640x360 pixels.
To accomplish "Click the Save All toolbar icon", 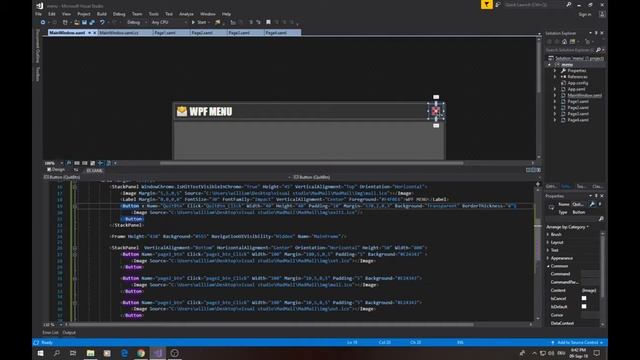I will pyautogui.click(x=92, y=22).
